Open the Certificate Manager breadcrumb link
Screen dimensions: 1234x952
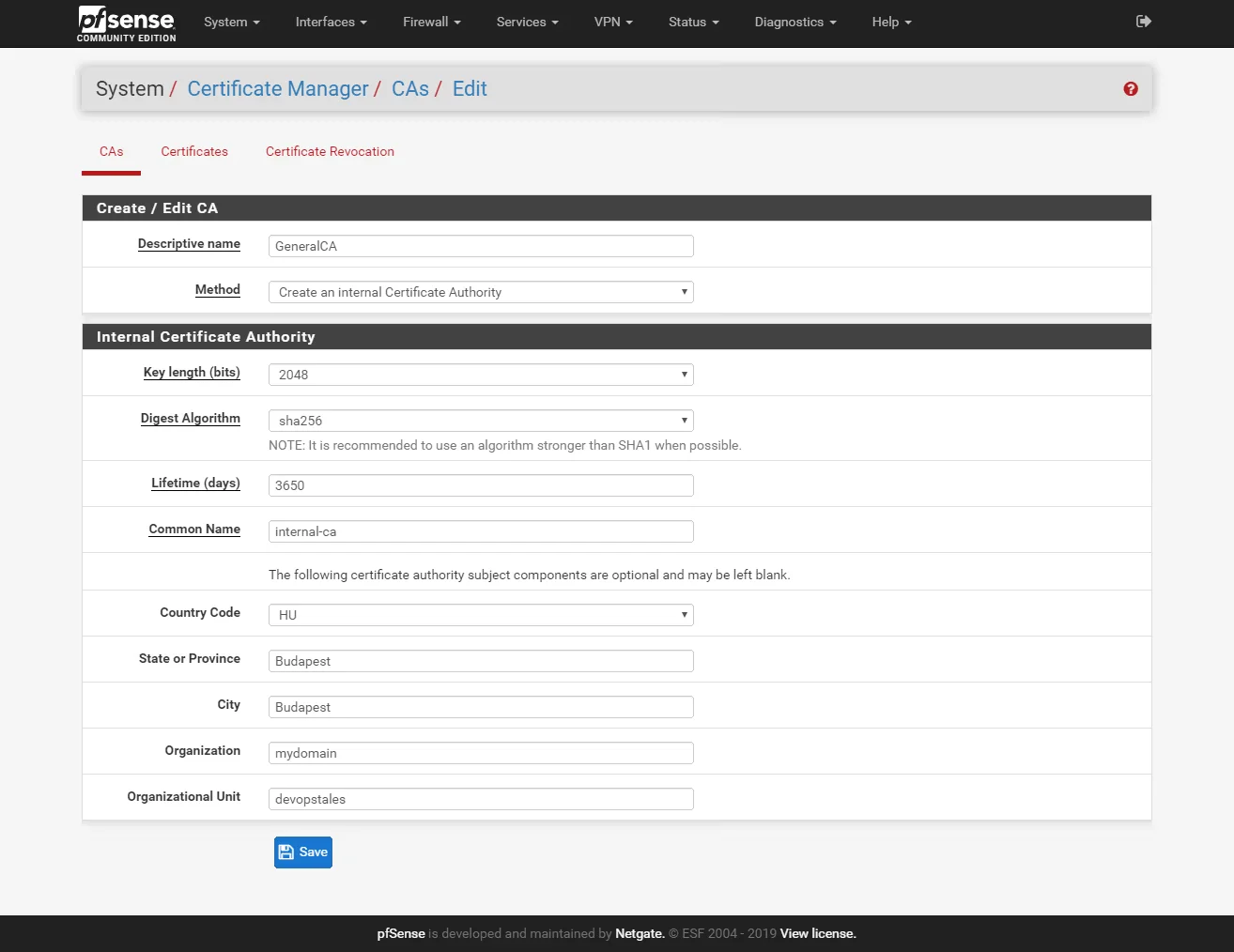click(278, 88)
